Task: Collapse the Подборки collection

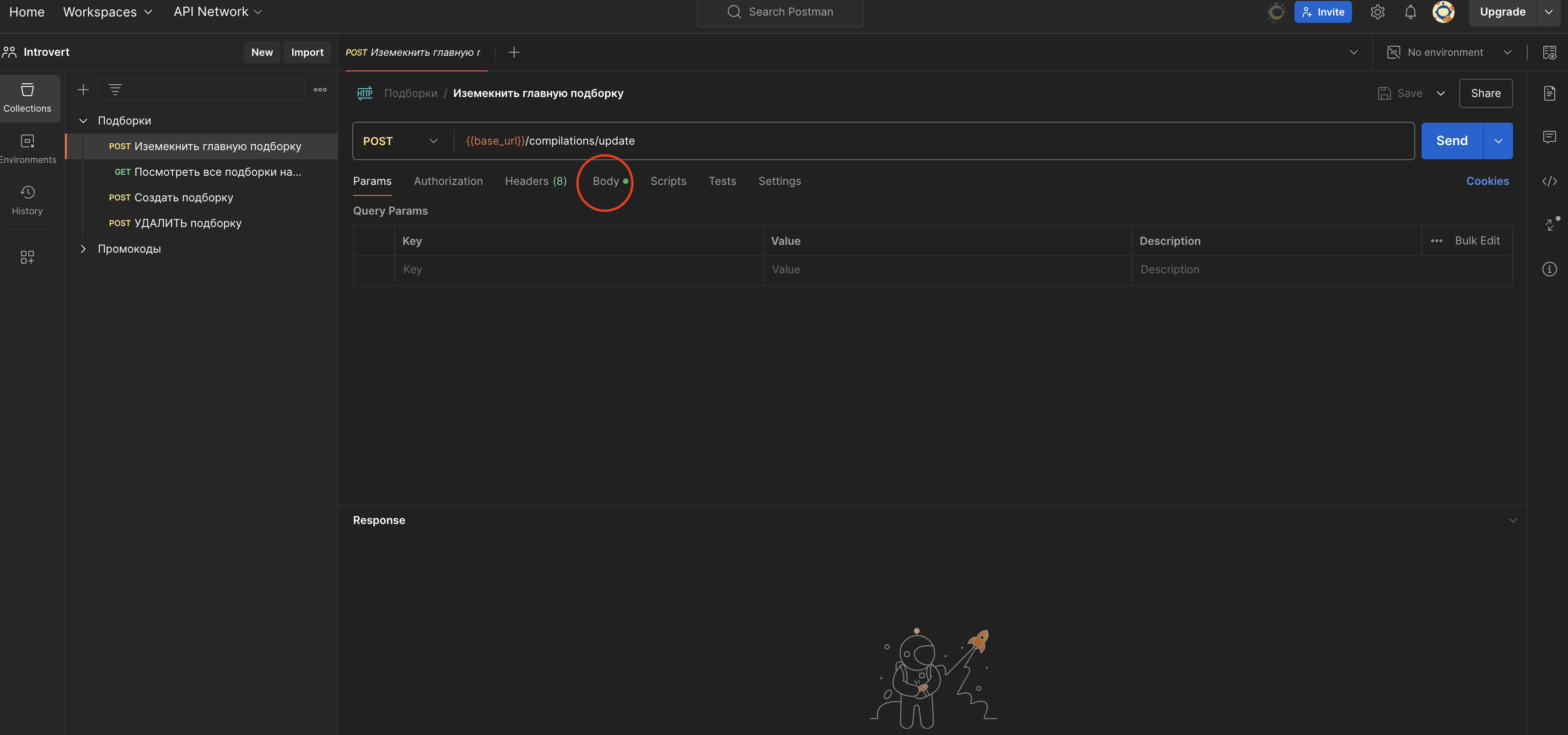Action: [83, 120]
